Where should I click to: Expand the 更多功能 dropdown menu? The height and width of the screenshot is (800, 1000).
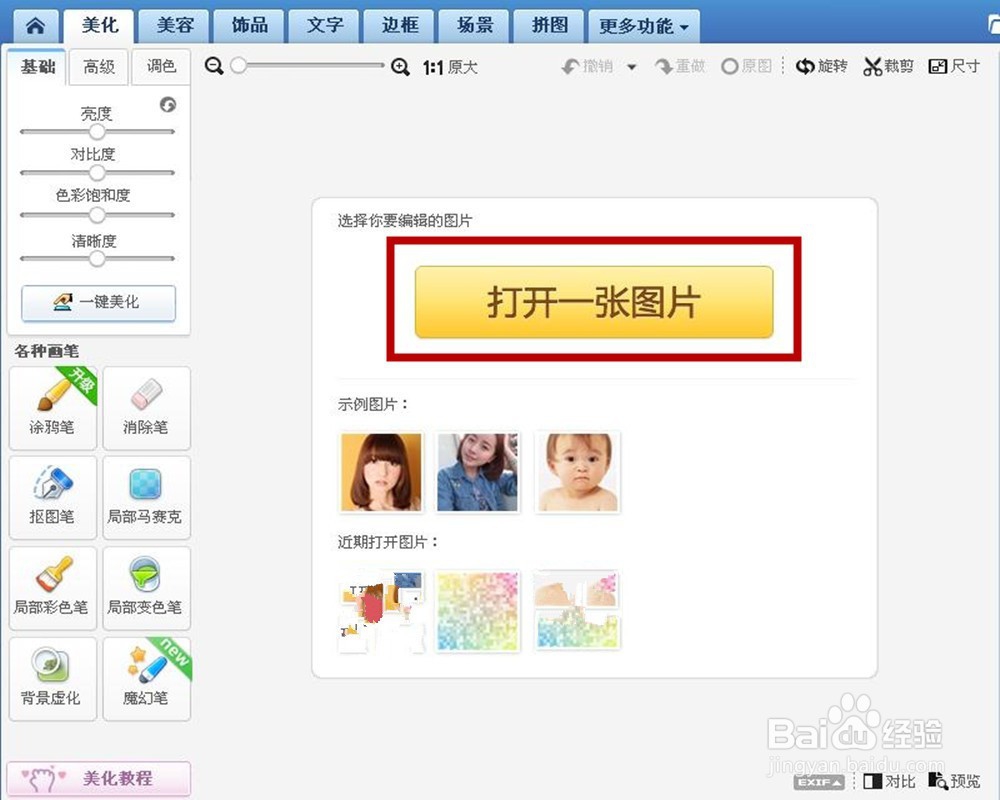tap(643, 26)
